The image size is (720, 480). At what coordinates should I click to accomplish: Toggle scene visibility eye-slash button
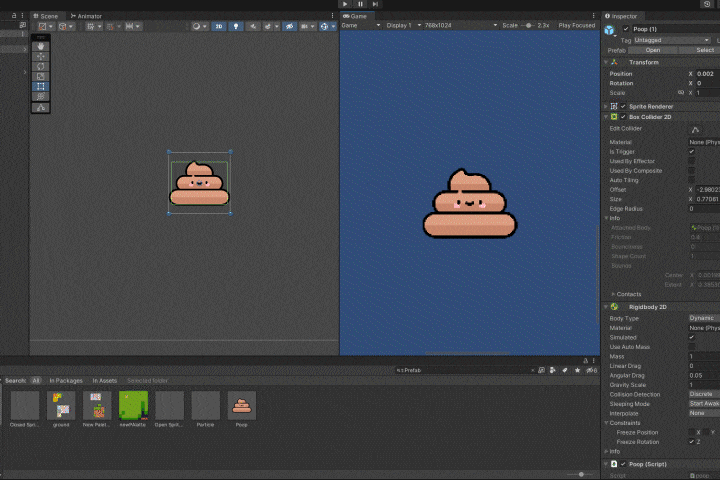[x=289, y=27]
